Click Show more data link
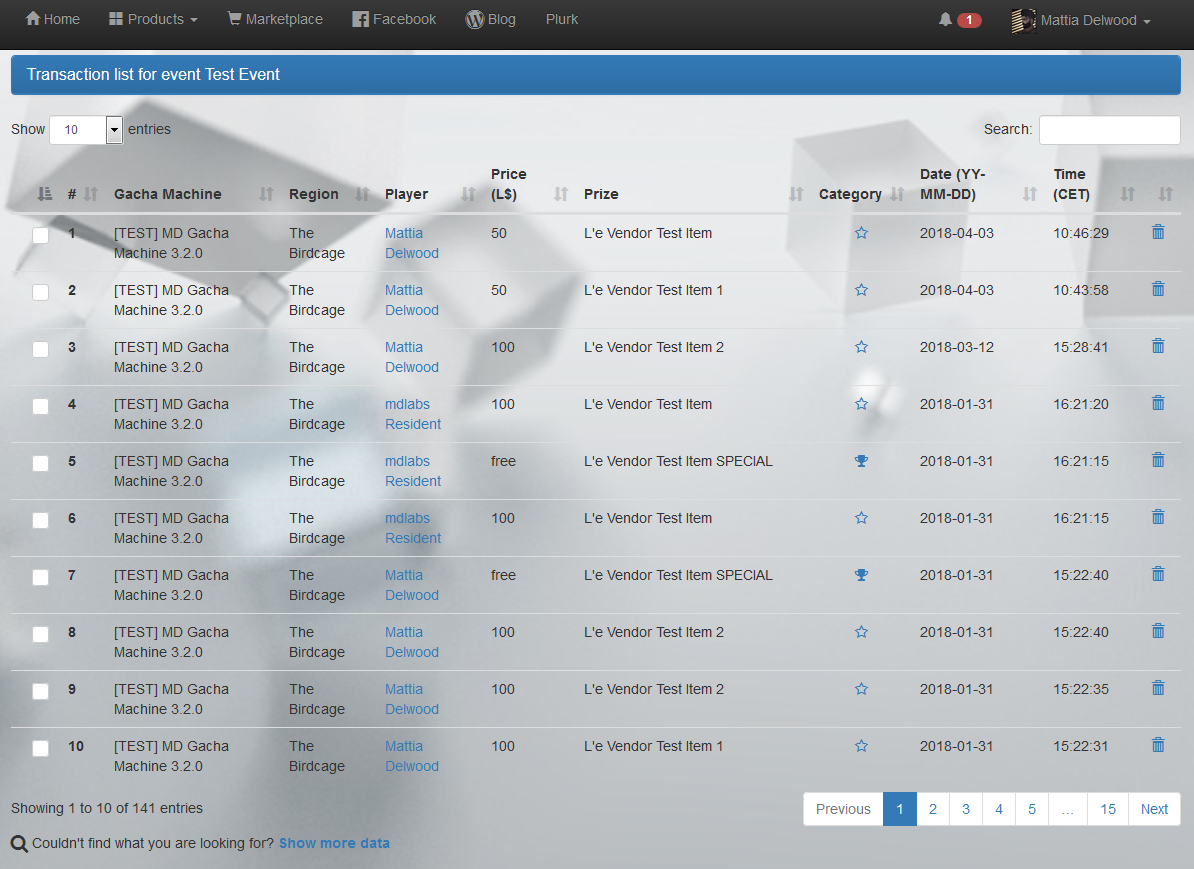 (x=334, y=843)
